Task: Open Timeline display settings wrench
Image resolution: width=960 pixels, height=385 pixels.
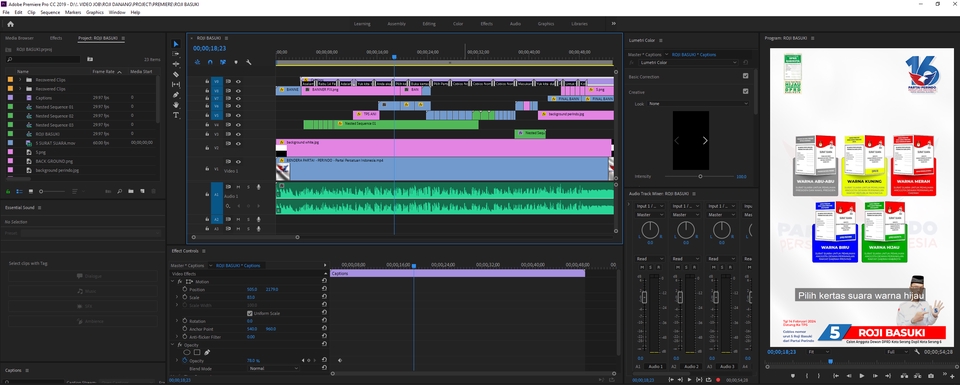Action: [249, 62]
